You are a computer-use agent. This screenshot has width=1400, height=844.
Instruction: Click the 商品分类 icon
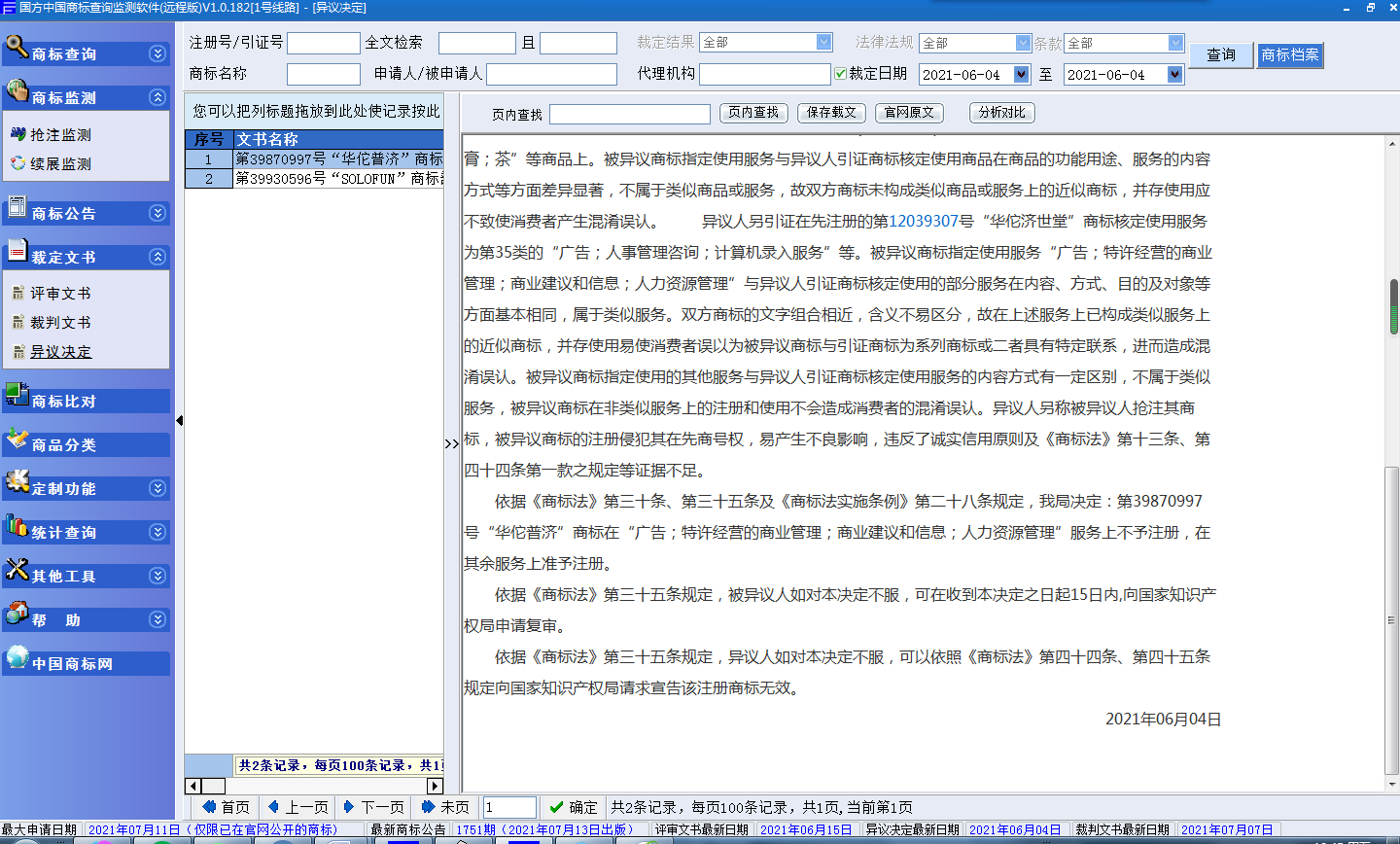click(x=17, y=438)
